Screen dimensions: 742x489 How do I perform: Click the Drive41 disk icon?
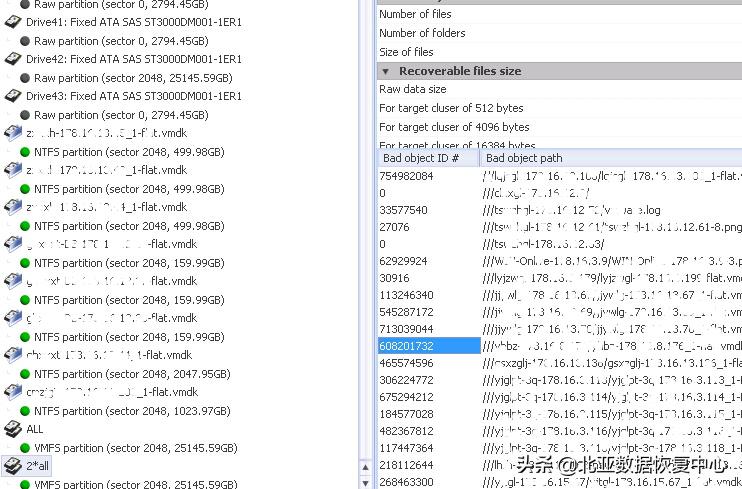tap(13, 22)
